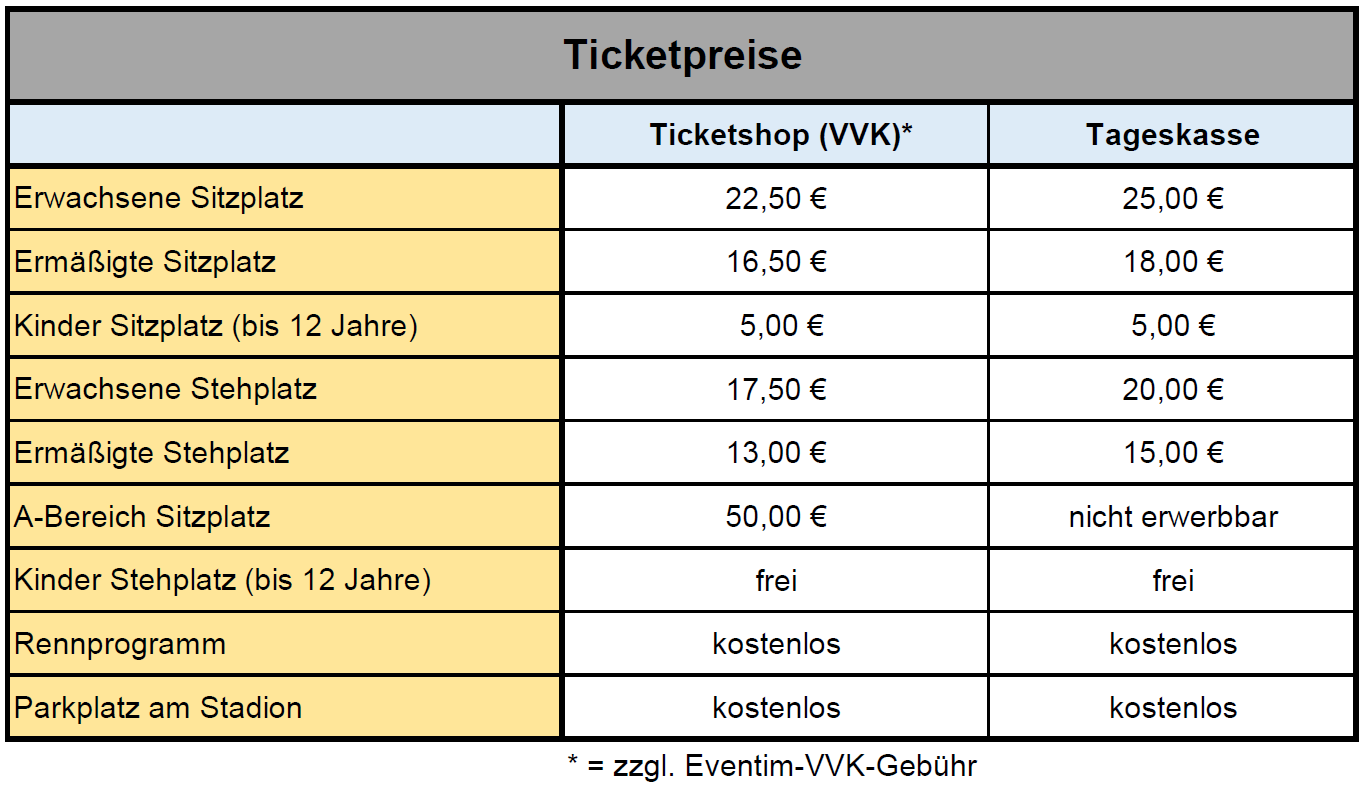Click the Erwachsene Stehplatz row label

tap(165, 389)
